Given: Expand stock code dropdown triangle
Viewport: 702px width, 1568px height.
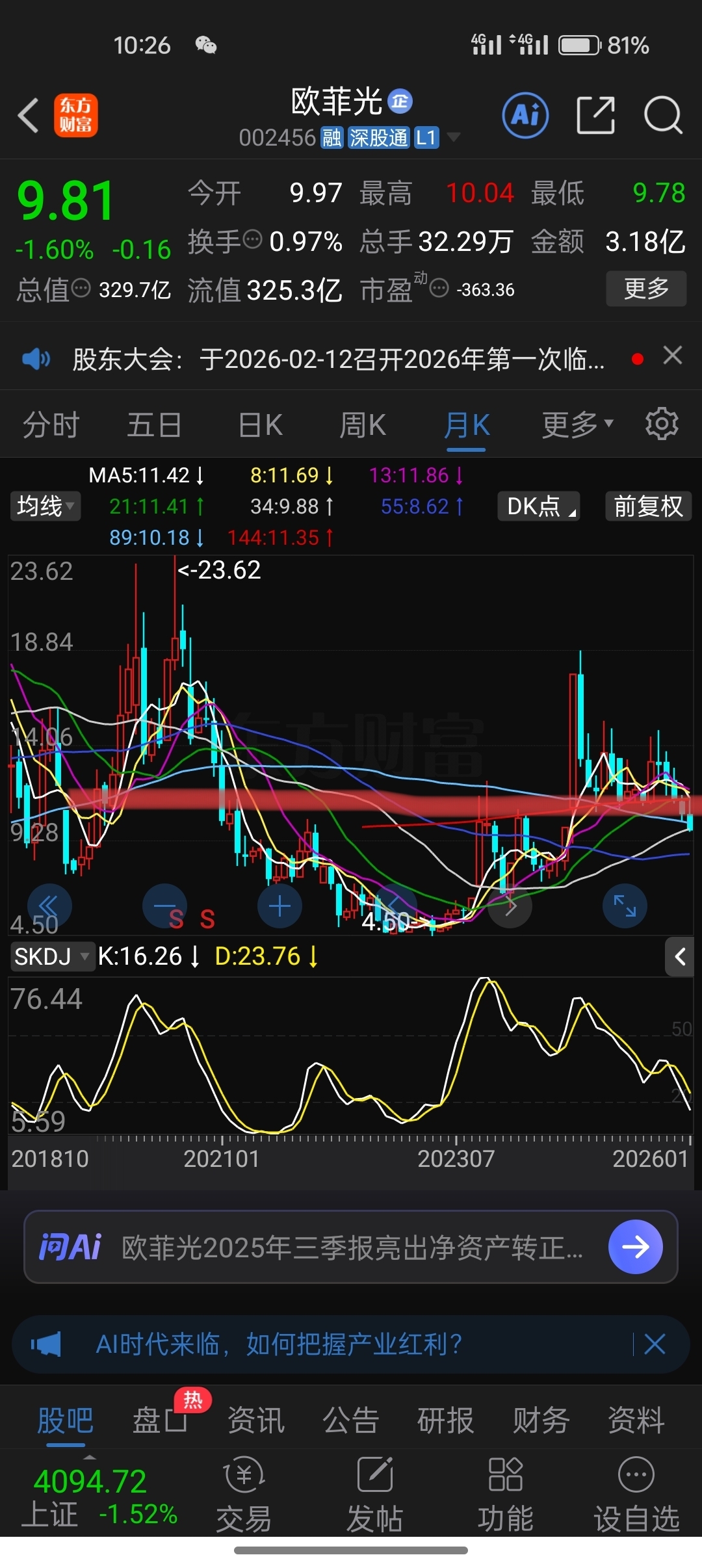Looking at the screenshot, I should [454, 137].
